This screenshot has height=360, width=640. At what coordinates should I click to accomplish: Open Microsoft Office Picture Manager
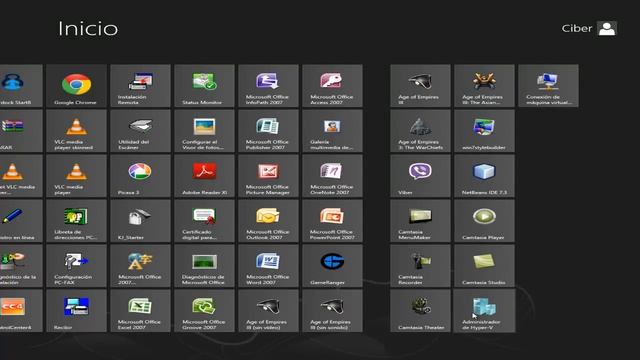click(x=269, y=176)
